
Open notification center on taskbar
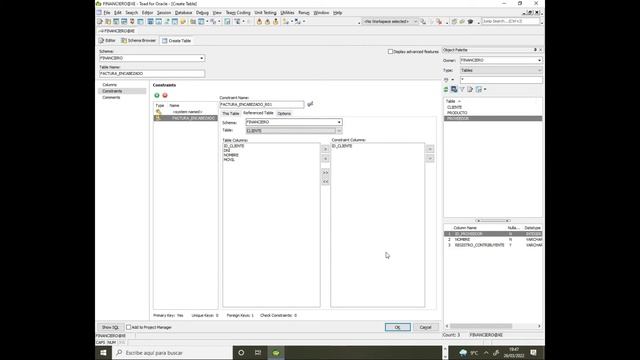pyautogui.click(x=533, y=353)
